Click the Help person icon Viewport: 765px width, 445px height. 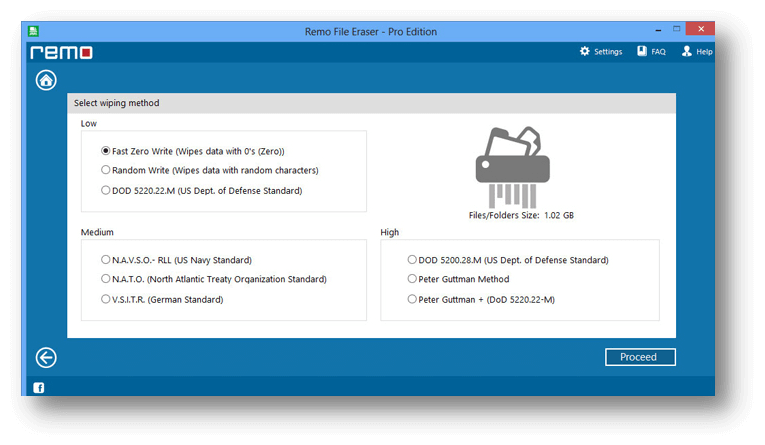(686, 51)
